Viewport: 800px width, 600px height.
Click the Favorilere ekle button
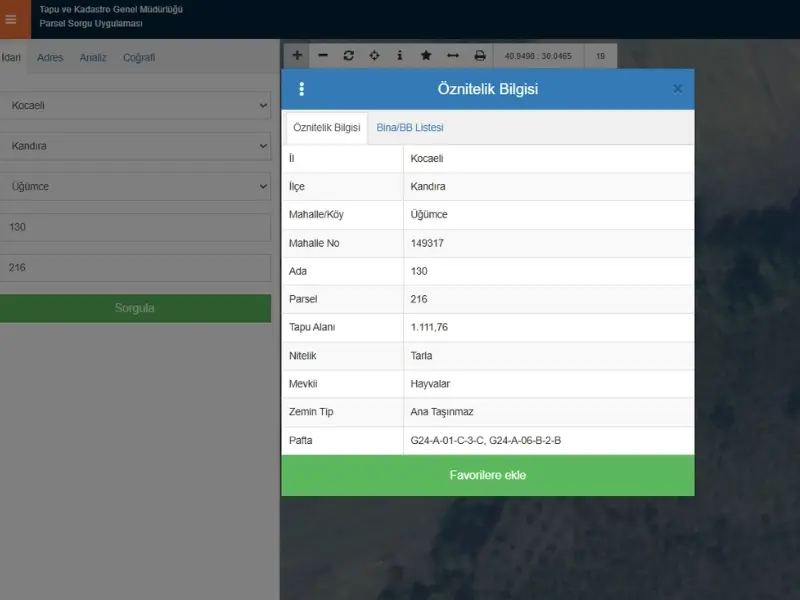click(488, 475)
